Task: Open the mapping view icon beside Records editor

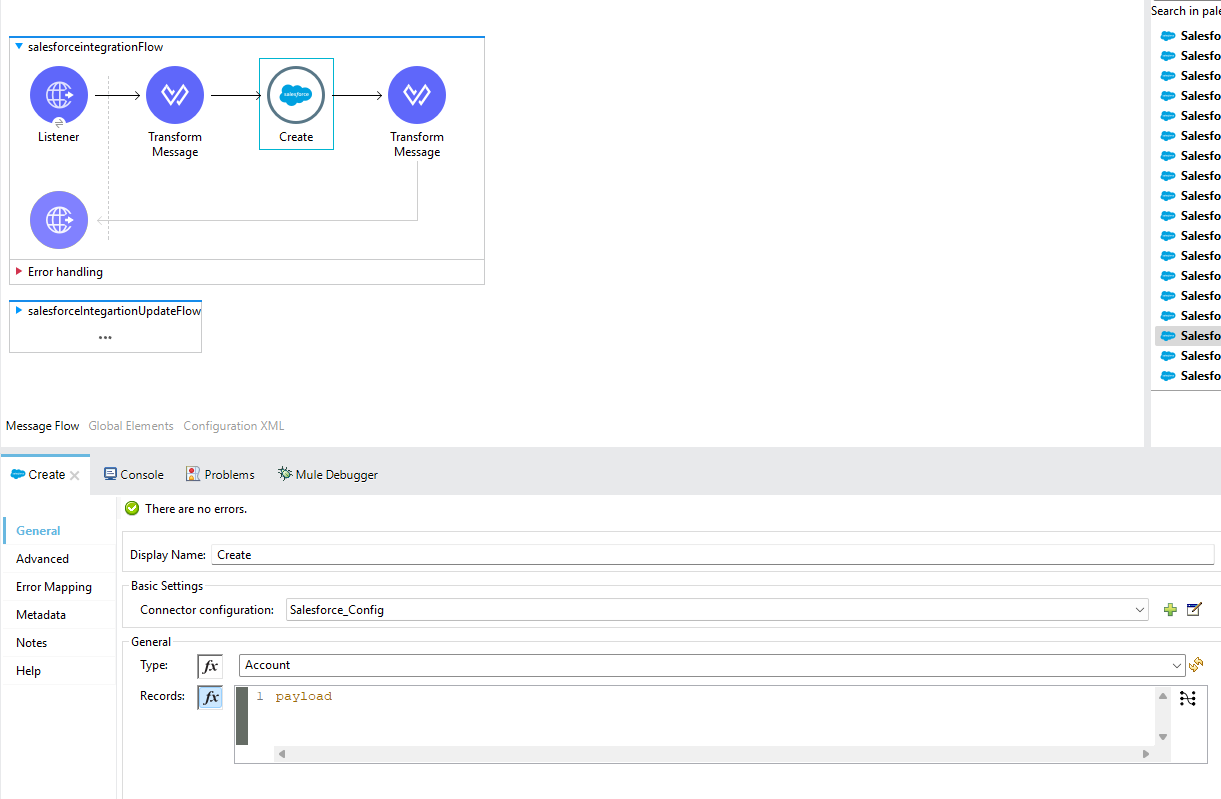Action: coord(1187,698)
